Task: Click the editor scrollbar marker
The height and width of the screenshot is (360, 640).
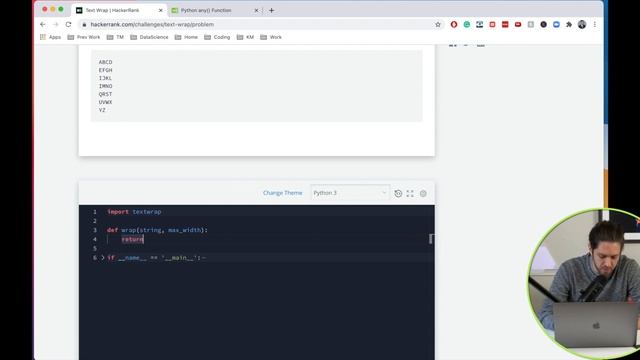Action: (x=431, y=239)
